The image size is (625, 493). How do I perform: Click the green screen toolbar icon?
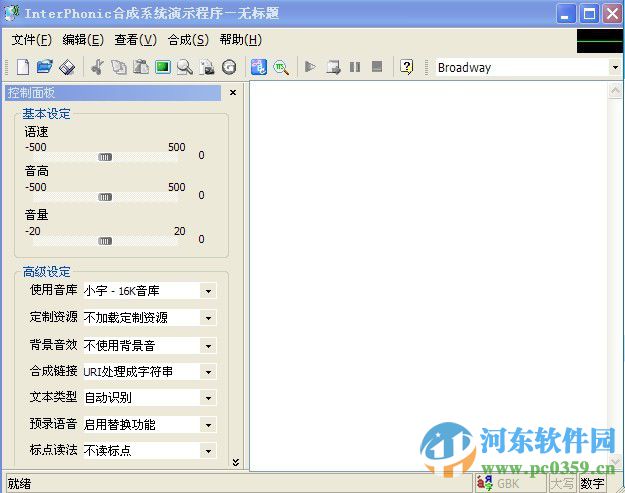(163, 67)
